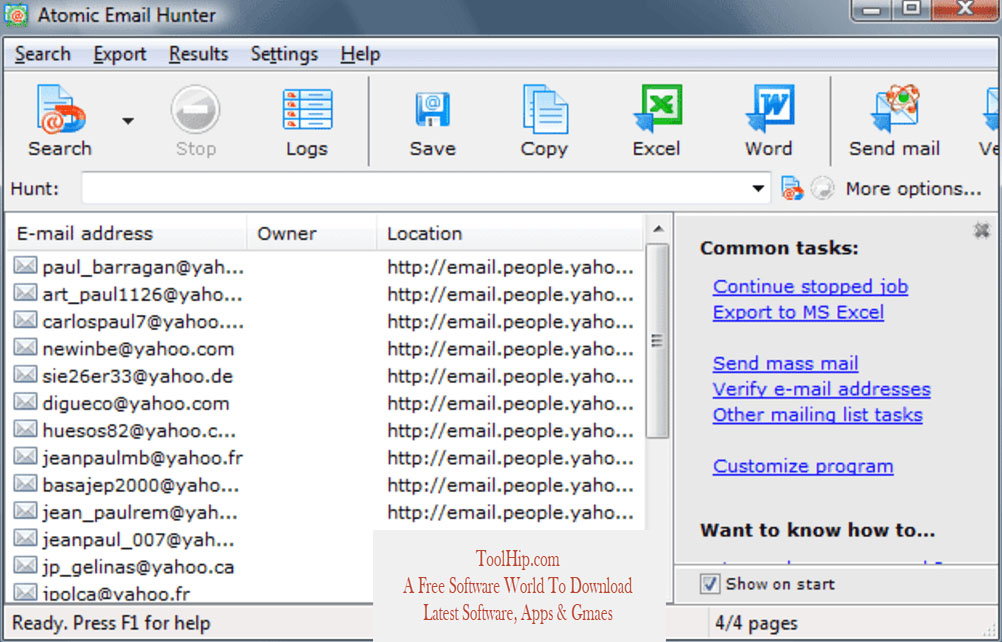The width and height of the screenshot is (1002, 642).
Task: Click the greyed stop icon beside Hunt field
Action: pos(822,188)
